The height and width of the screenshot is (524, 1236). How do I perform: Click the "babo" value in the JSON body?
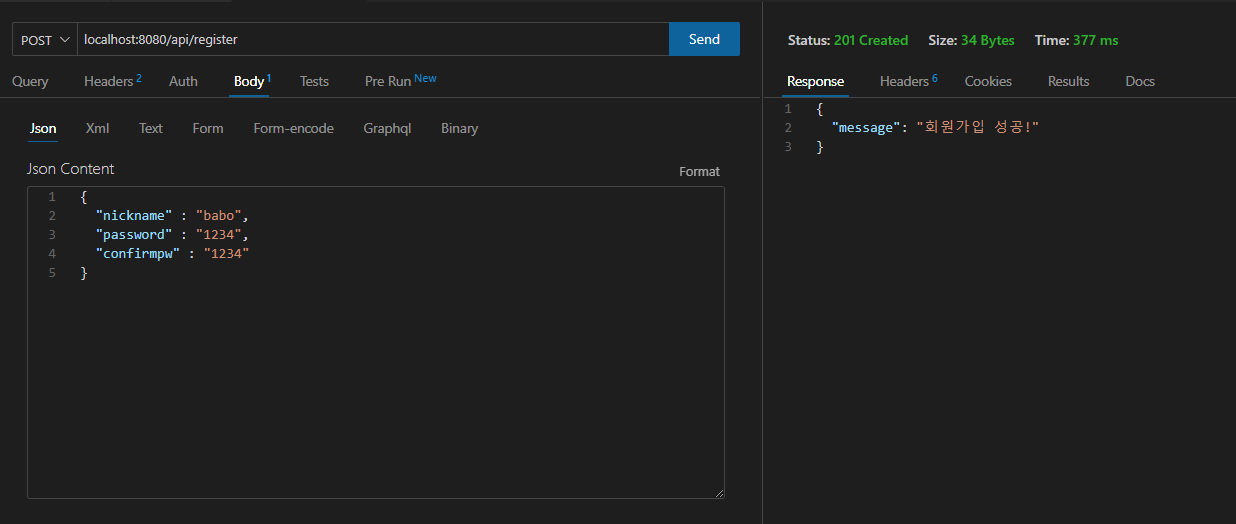[x=219, y=215]
